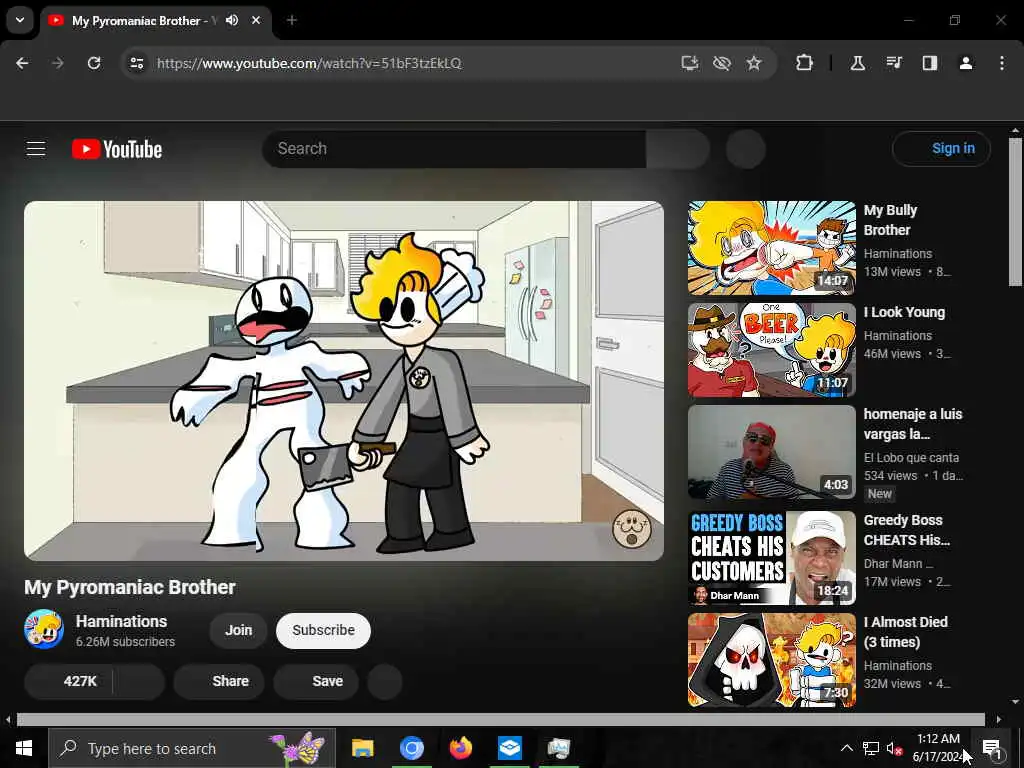Mute tab using speaker icon on tab

[232, 20]
